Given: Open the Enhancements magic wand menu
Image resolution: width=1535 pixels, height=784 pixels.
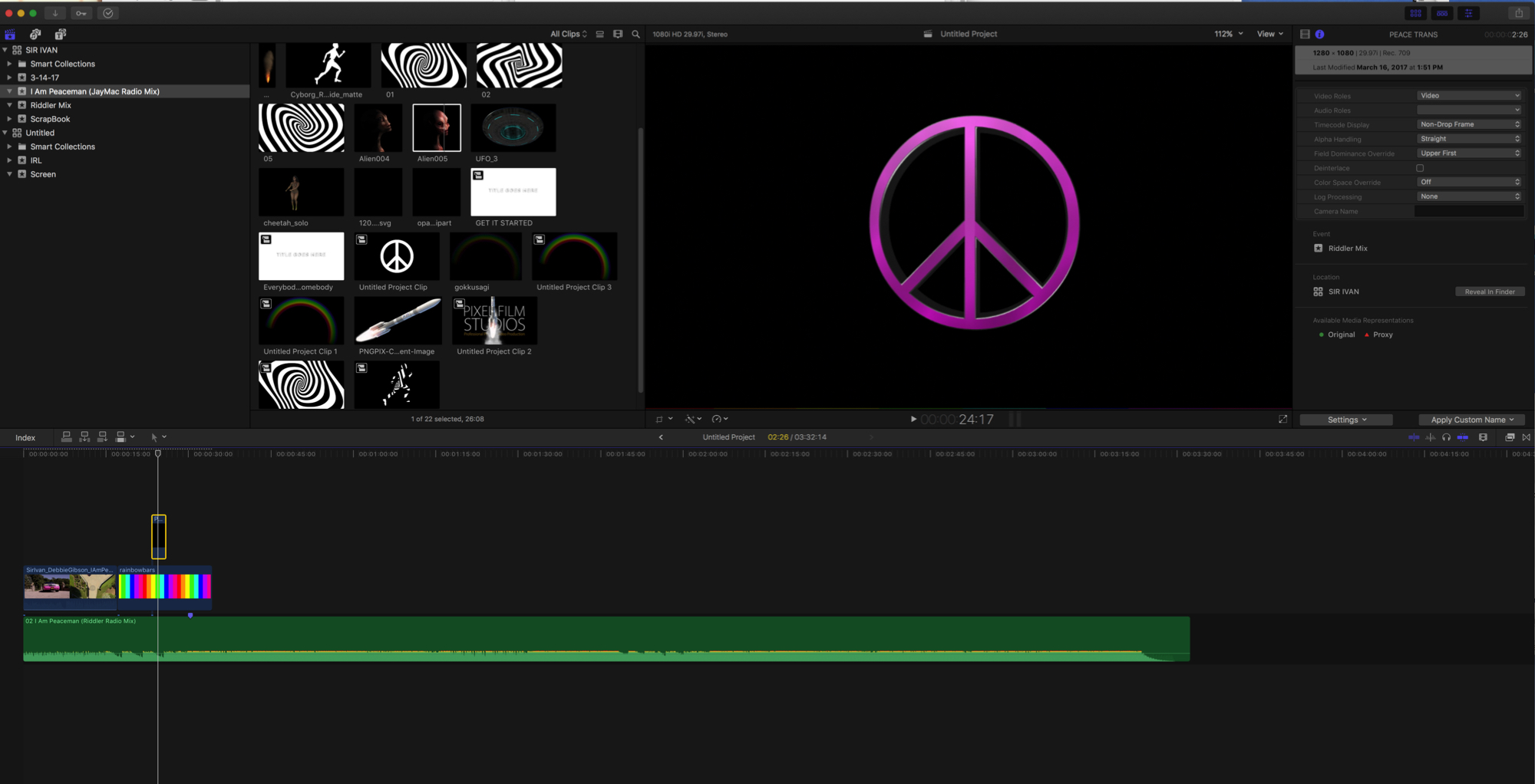Looking at the screenshot, I should [693, 420].
